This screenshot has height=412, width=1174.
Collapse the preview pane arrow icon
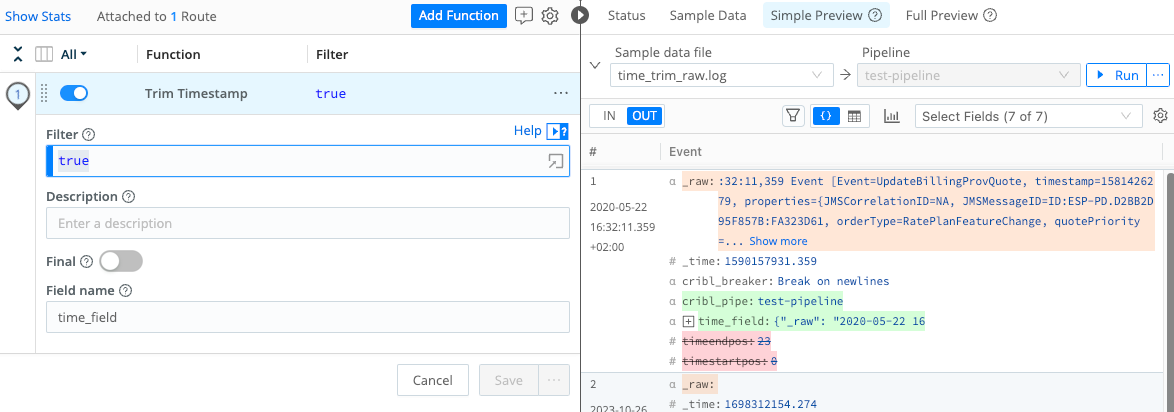[x=580, y=15]
